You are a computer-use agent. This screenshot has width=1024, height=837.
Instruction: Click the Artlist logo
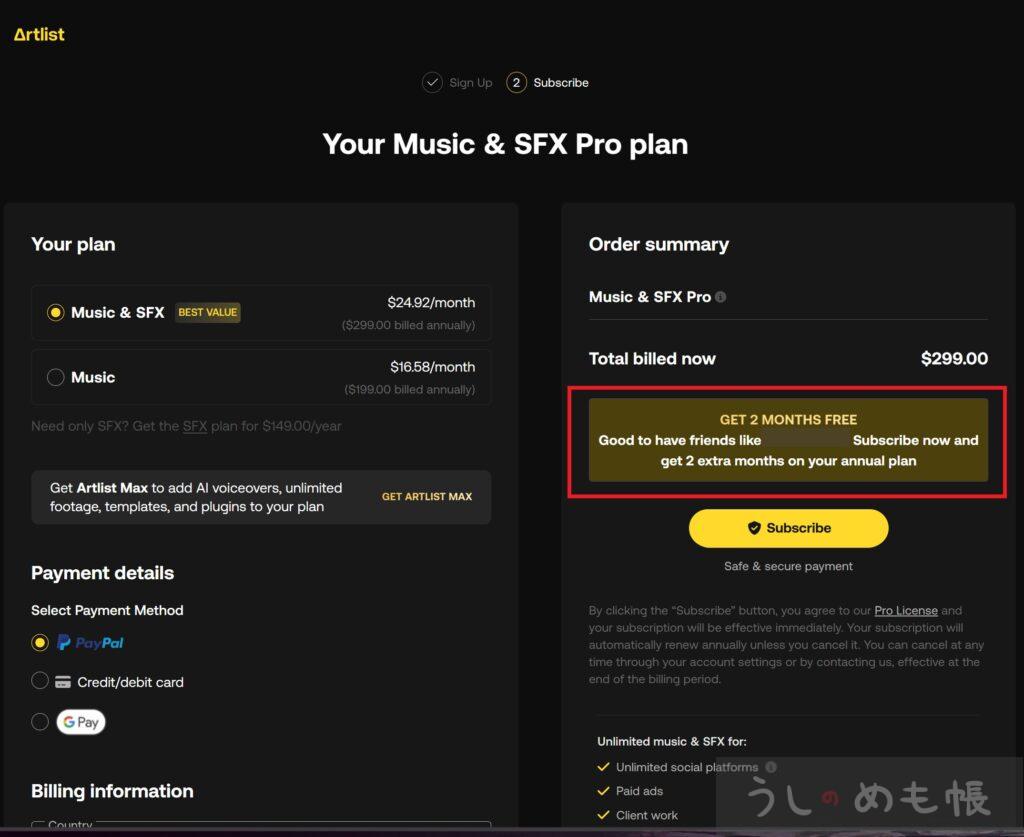[39, 35]
